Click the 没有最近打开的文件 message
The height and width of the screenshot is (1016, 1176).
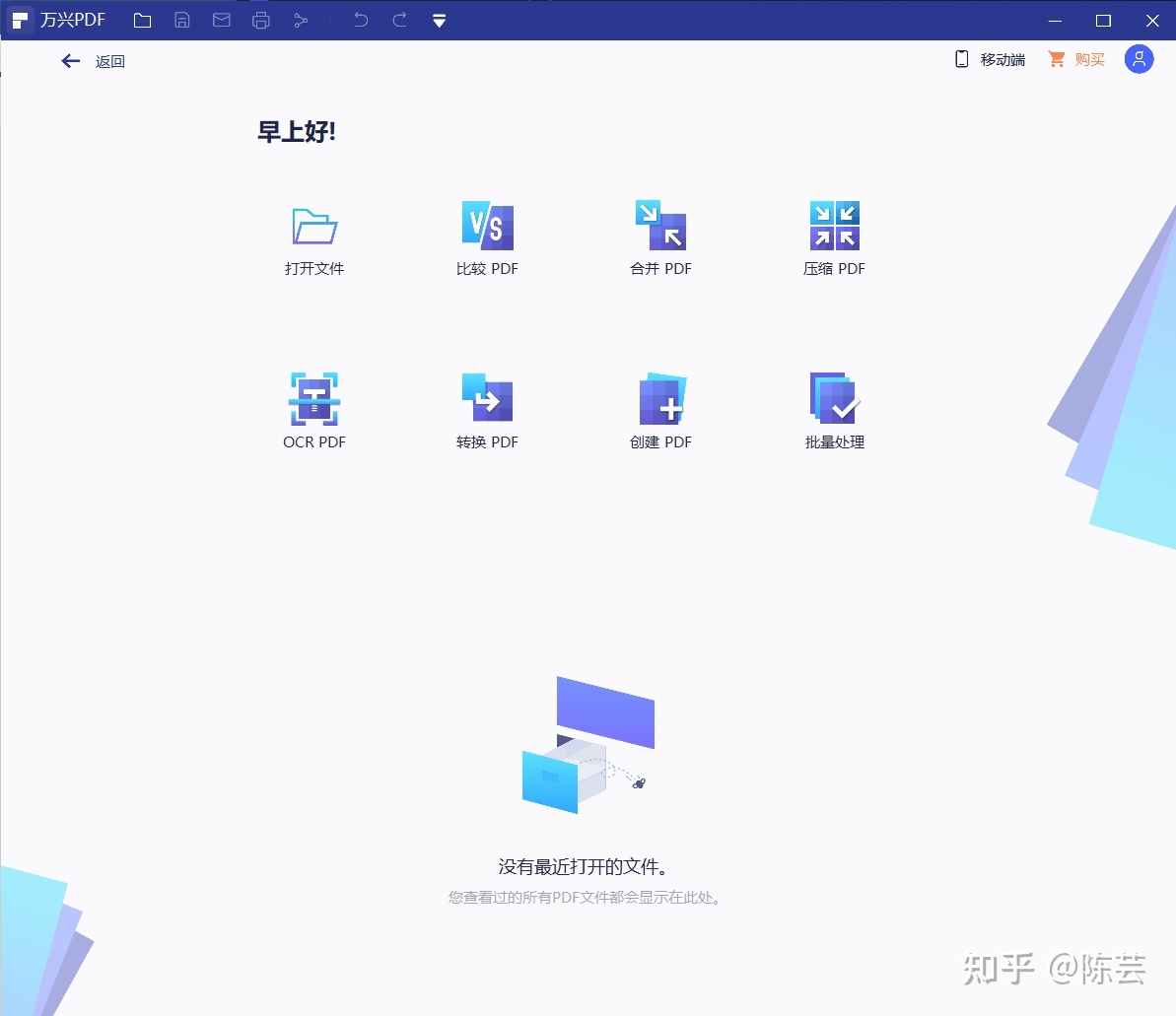[x=584, y=867]
